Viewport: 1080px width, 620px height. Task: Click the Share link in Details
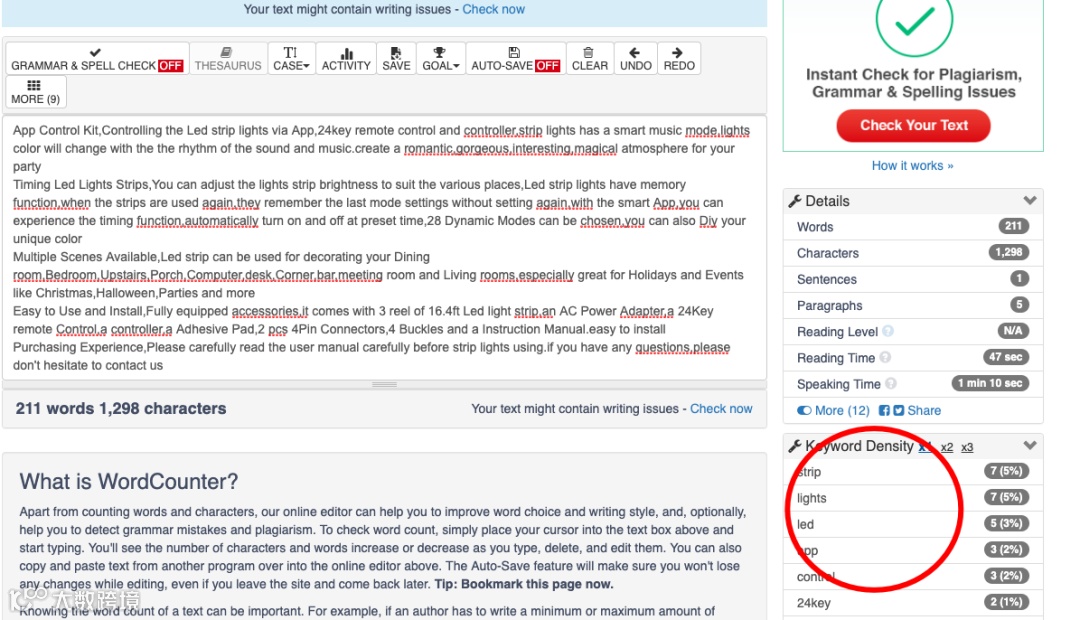click(924, 411)
